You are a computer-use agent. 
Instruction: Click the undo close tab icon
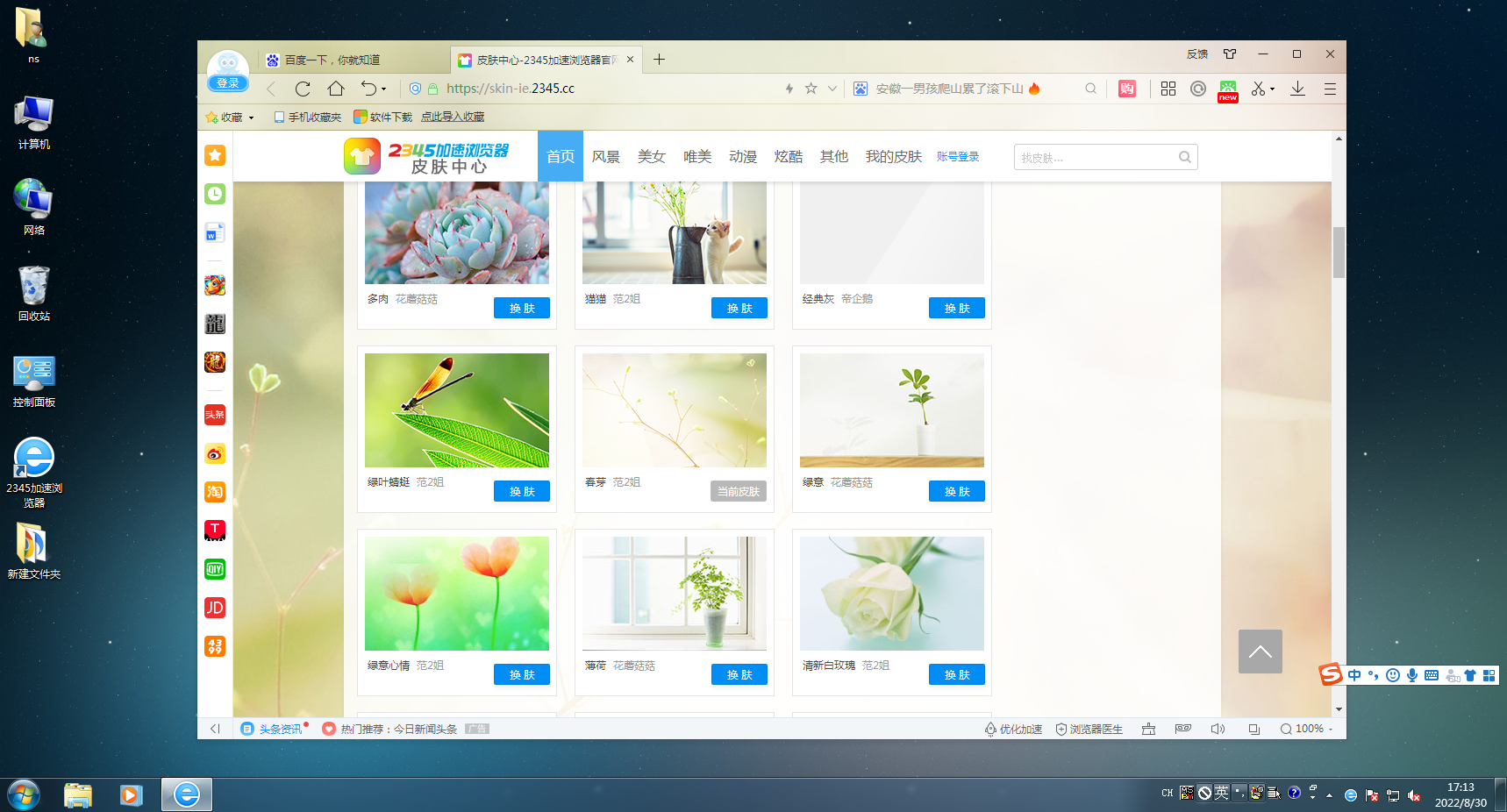click(369, 89)
